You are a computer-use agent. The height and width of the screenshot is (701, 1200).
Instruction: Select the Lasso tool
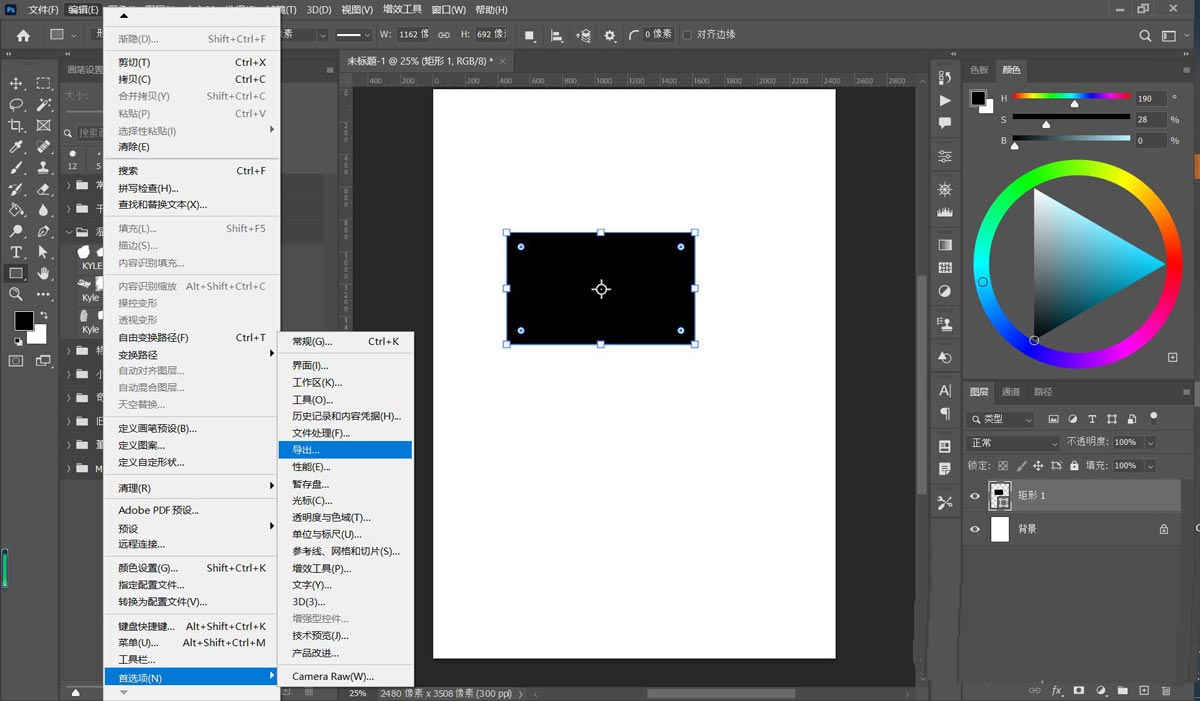(17, 104)
